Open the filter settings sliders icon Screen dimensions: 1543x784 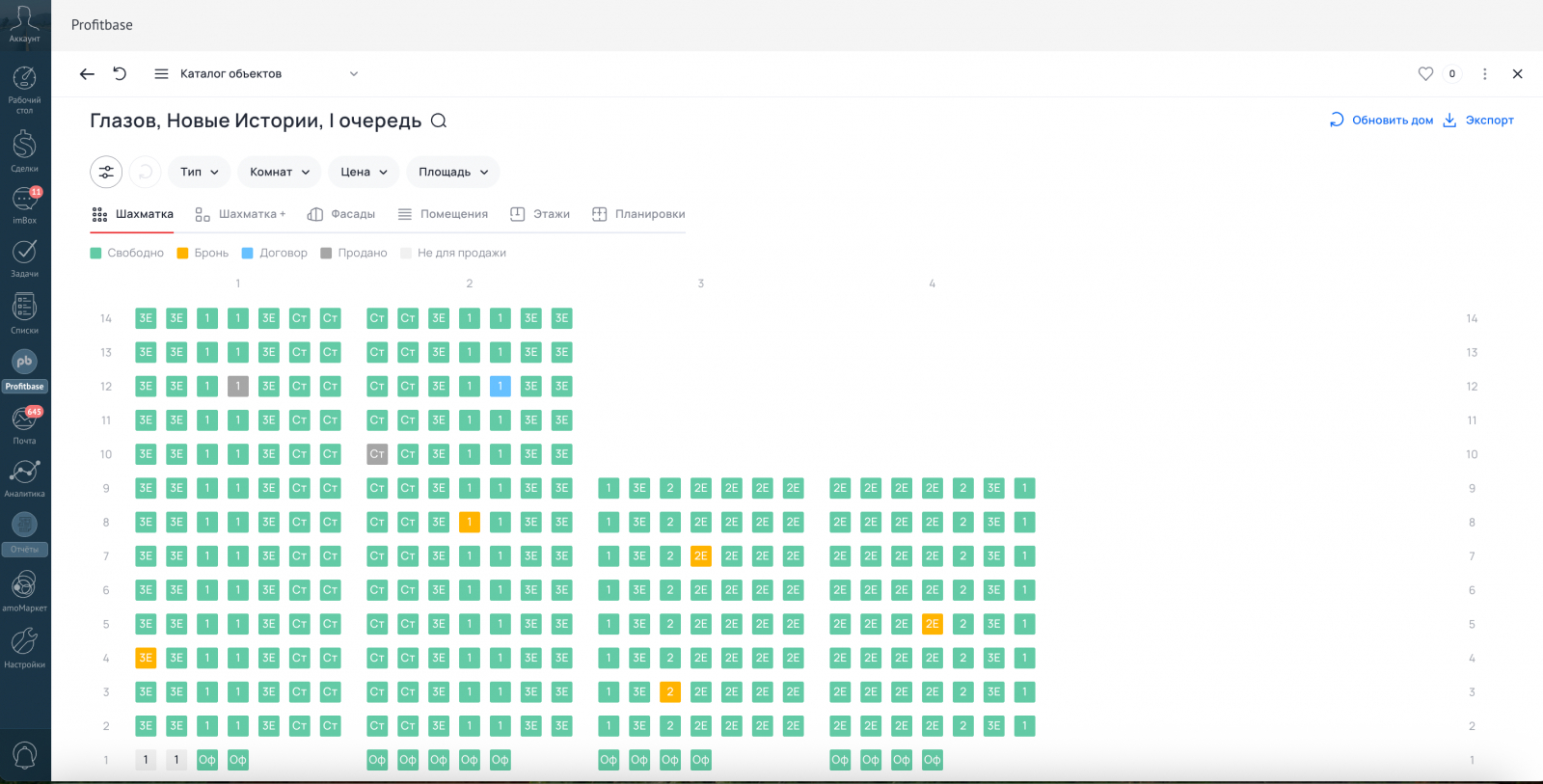(106, 172)
